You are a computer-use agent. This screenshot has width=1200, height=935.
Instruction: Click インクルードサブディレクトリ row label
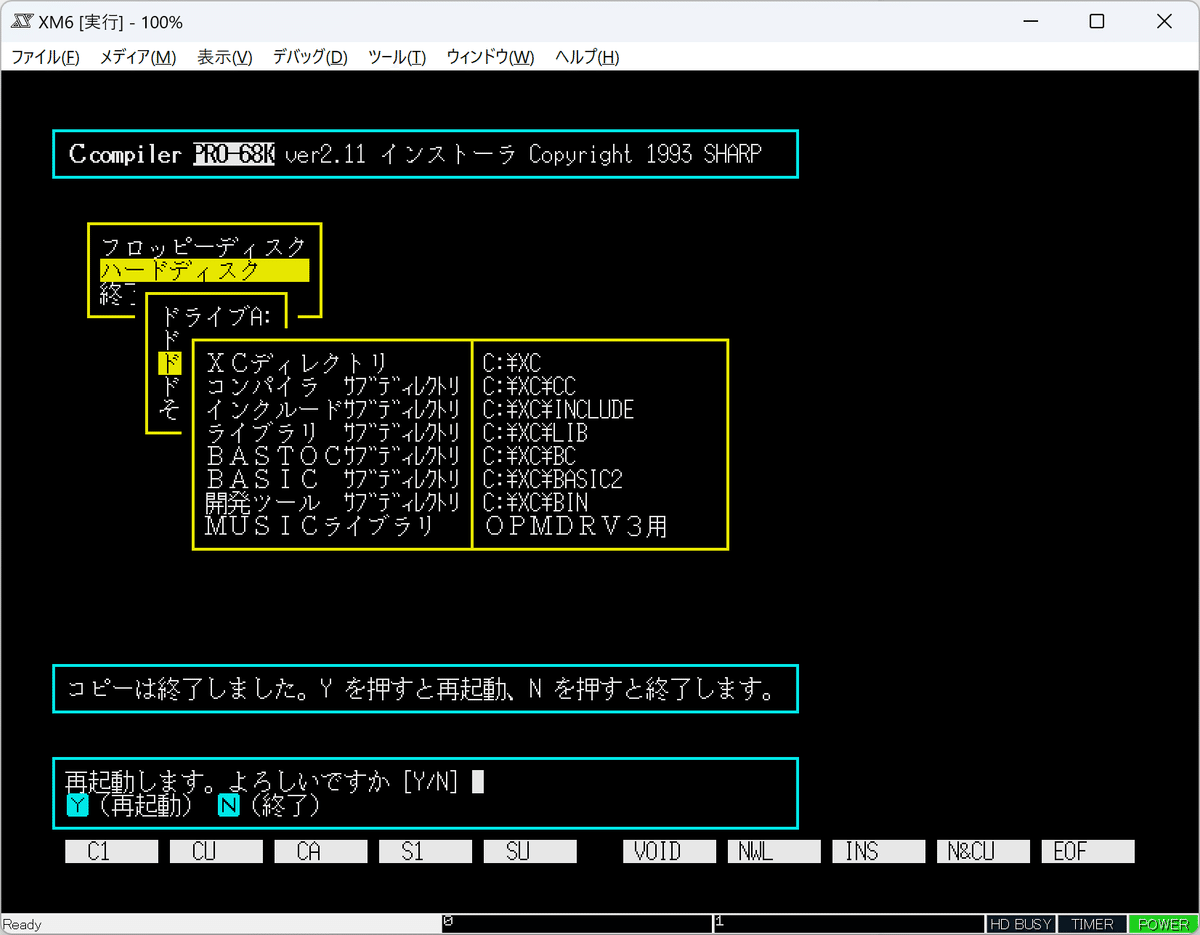pos(333,409)
